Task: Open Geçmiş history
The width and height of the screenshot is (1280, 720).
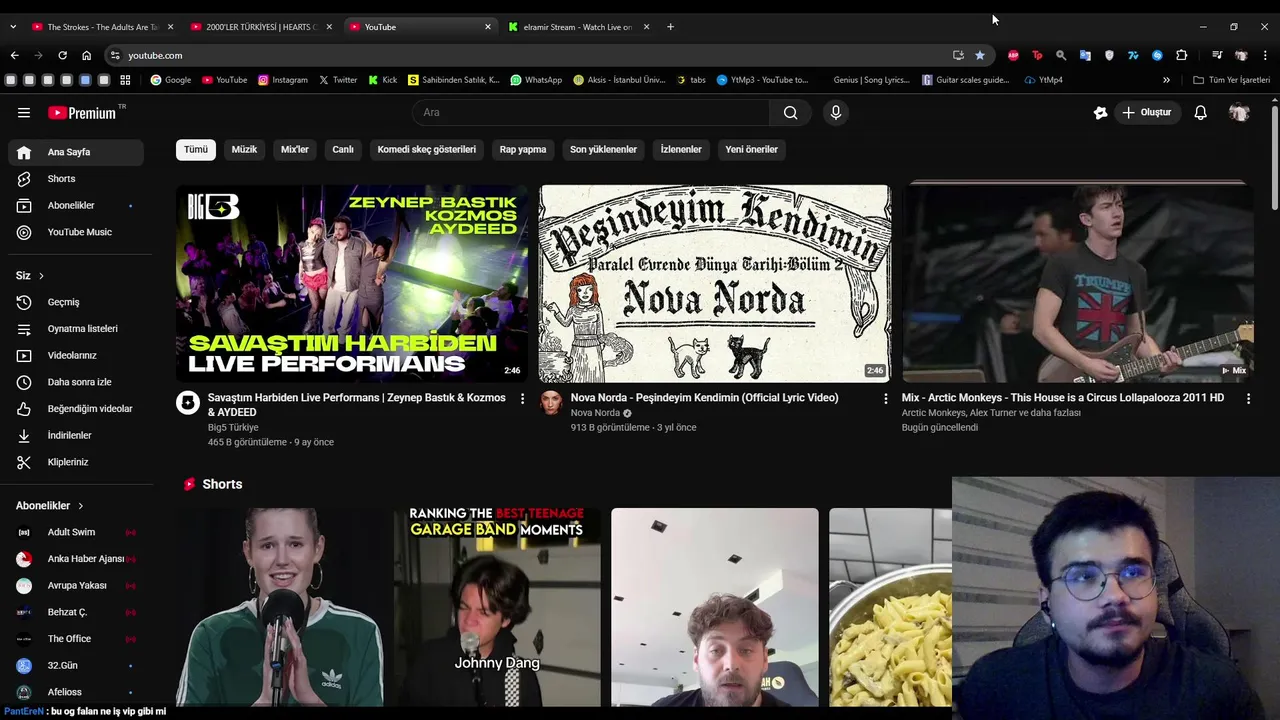Action: pyautogui.click(x=76, y=302)
